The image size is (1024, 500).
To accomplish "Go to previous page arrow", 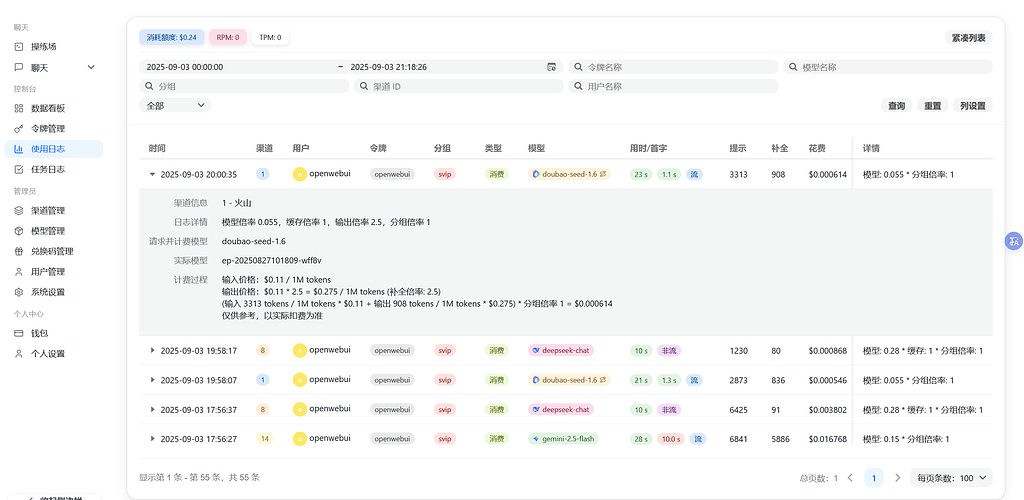I will pos(850,478).
